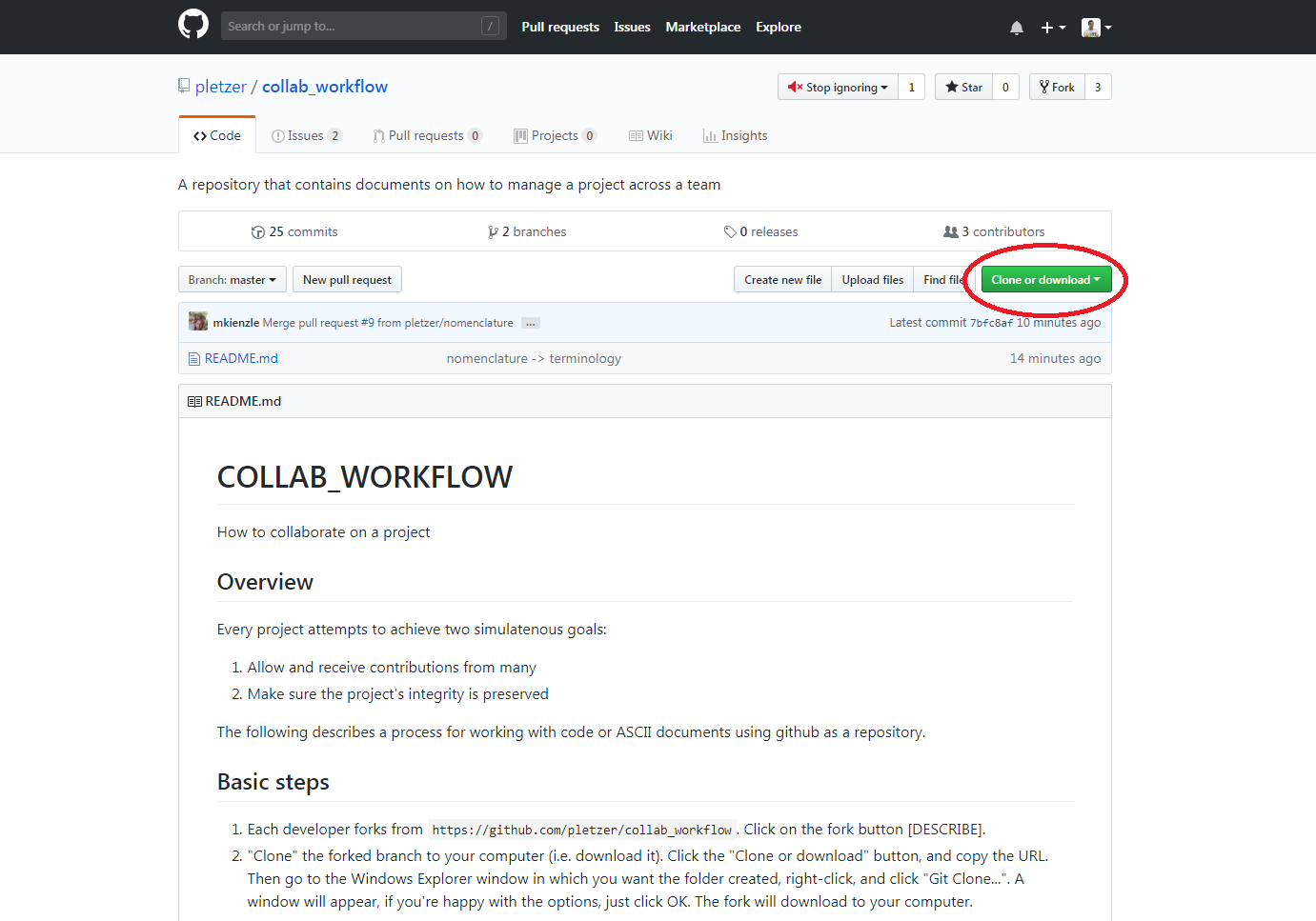Screen dimensions: 1316x921
Task: Open the Stop ignoring watch dropdown
Action: click(838, 87)
